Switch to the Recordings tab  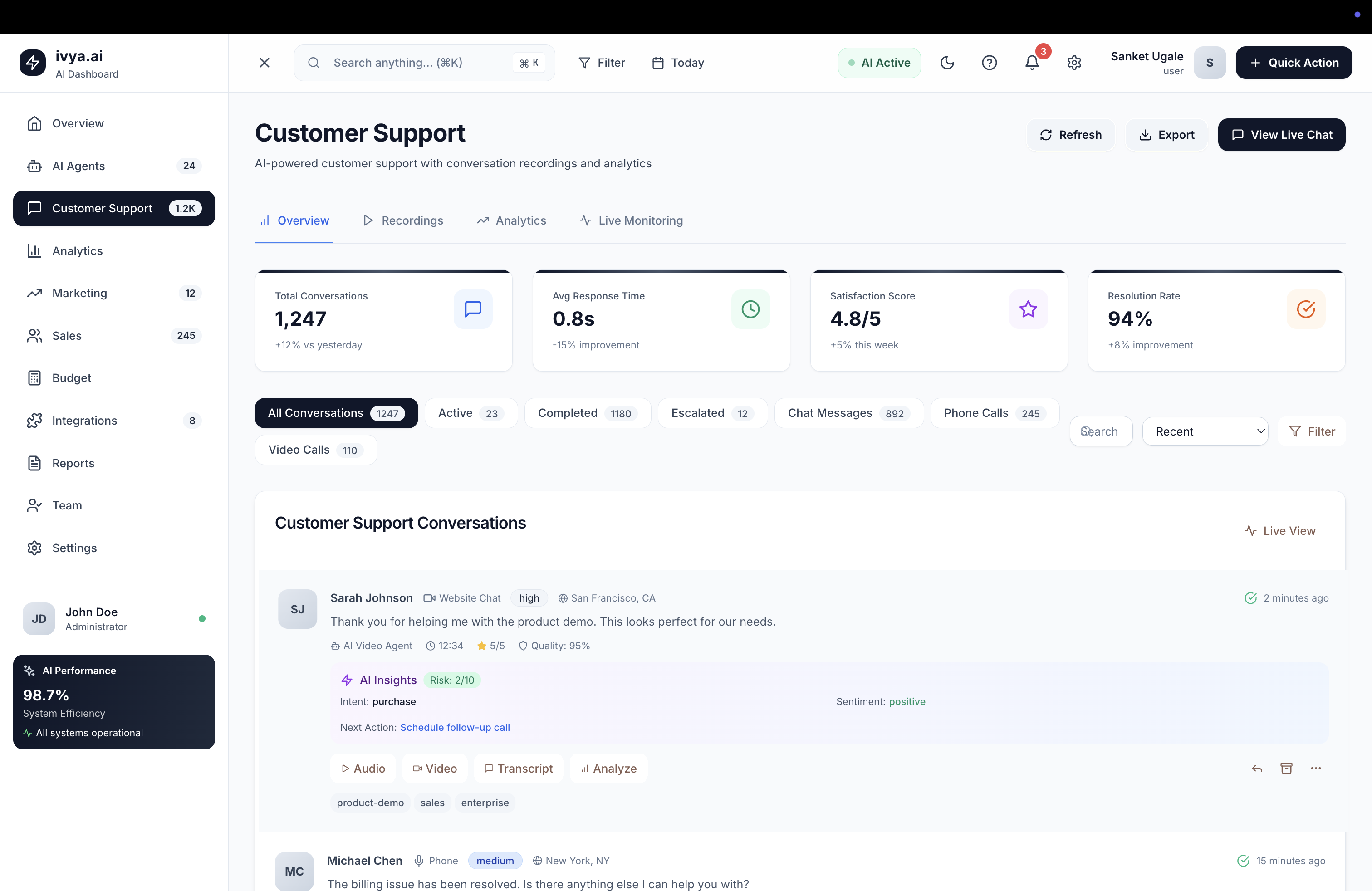click(x=403, y=220)
